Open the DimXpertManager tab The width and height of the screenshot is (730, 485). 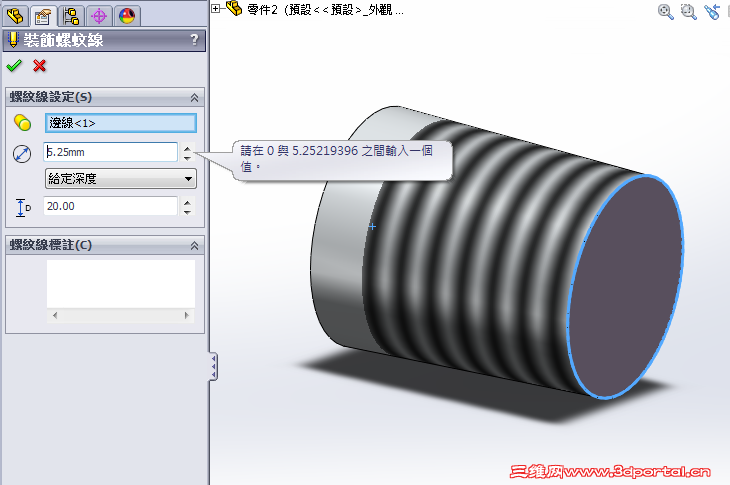(x=99, y=16)
